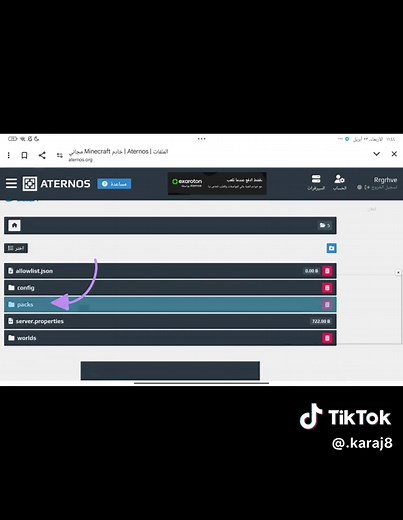Click the blue help button
Screen dimensions: 403x520
114,184
